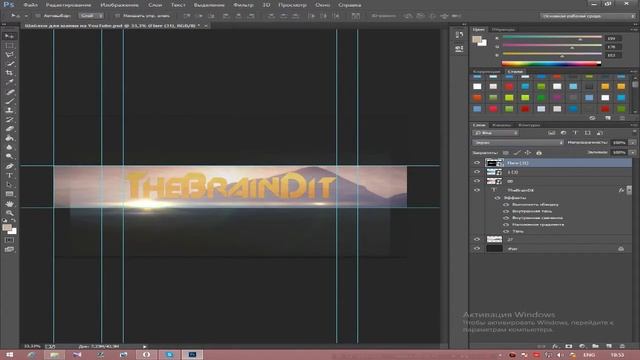
Task: Hide the TheBrainDit text layer
Action: click(x=477, y=190)
